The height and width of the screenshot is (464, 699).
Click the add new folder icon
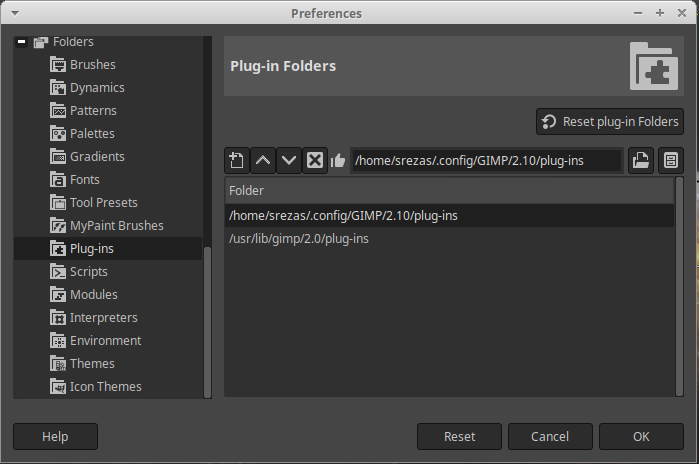237,160
